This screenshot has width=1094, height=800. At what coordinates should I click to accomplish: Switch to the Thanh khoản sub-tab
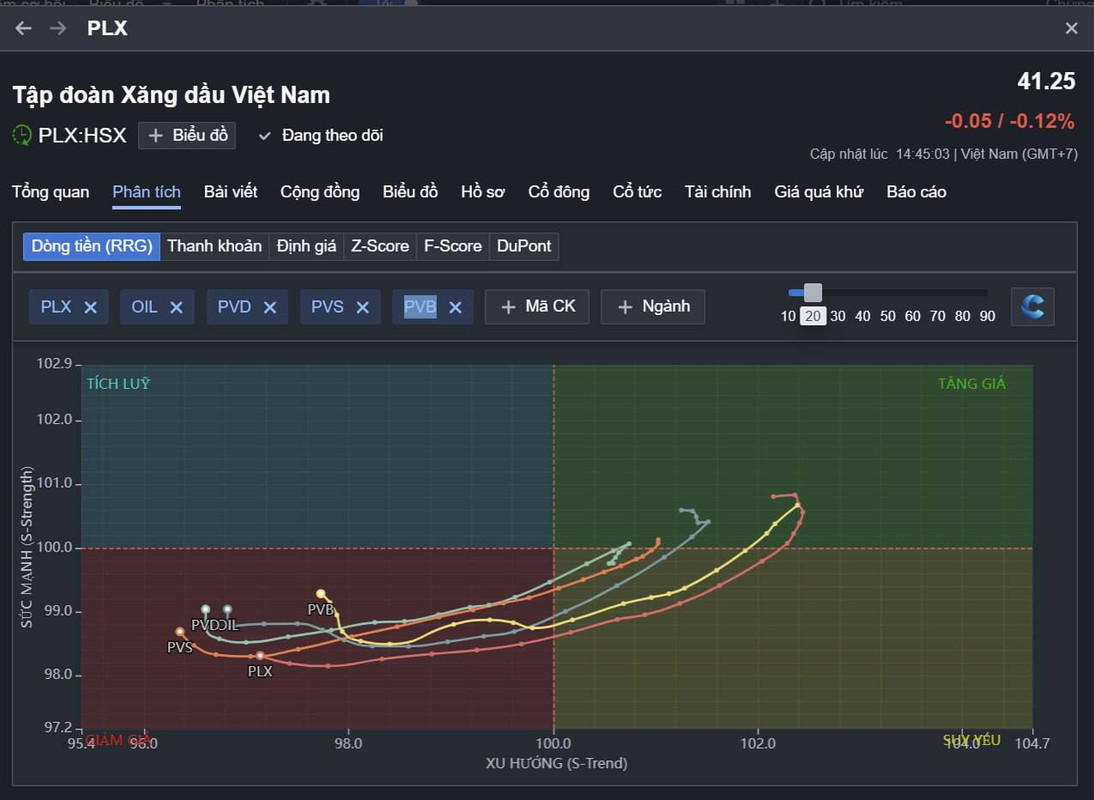pyautogui.click(x=214, y=246)
